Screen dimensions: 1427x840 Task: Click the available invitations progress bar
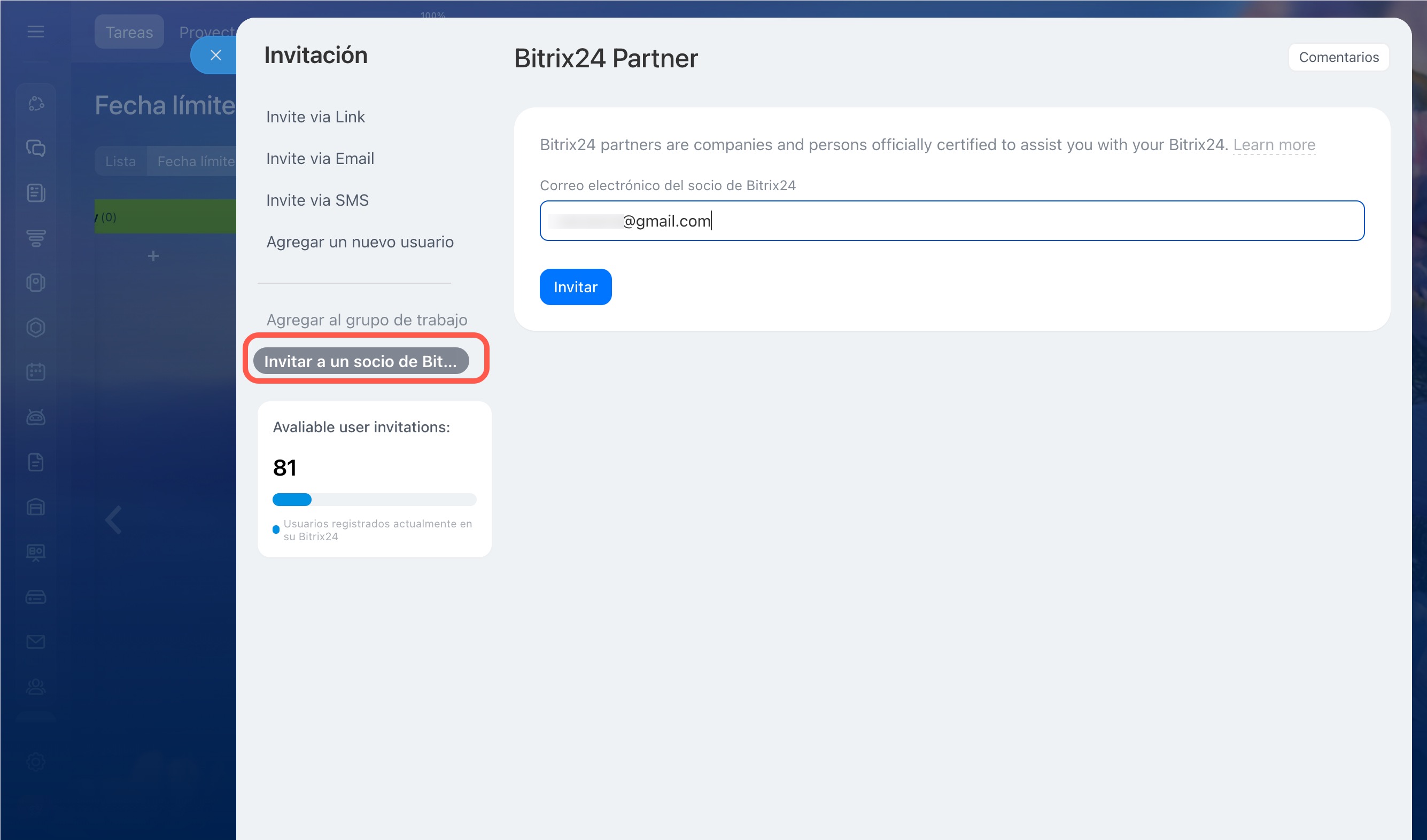click(x=374, y=500)
